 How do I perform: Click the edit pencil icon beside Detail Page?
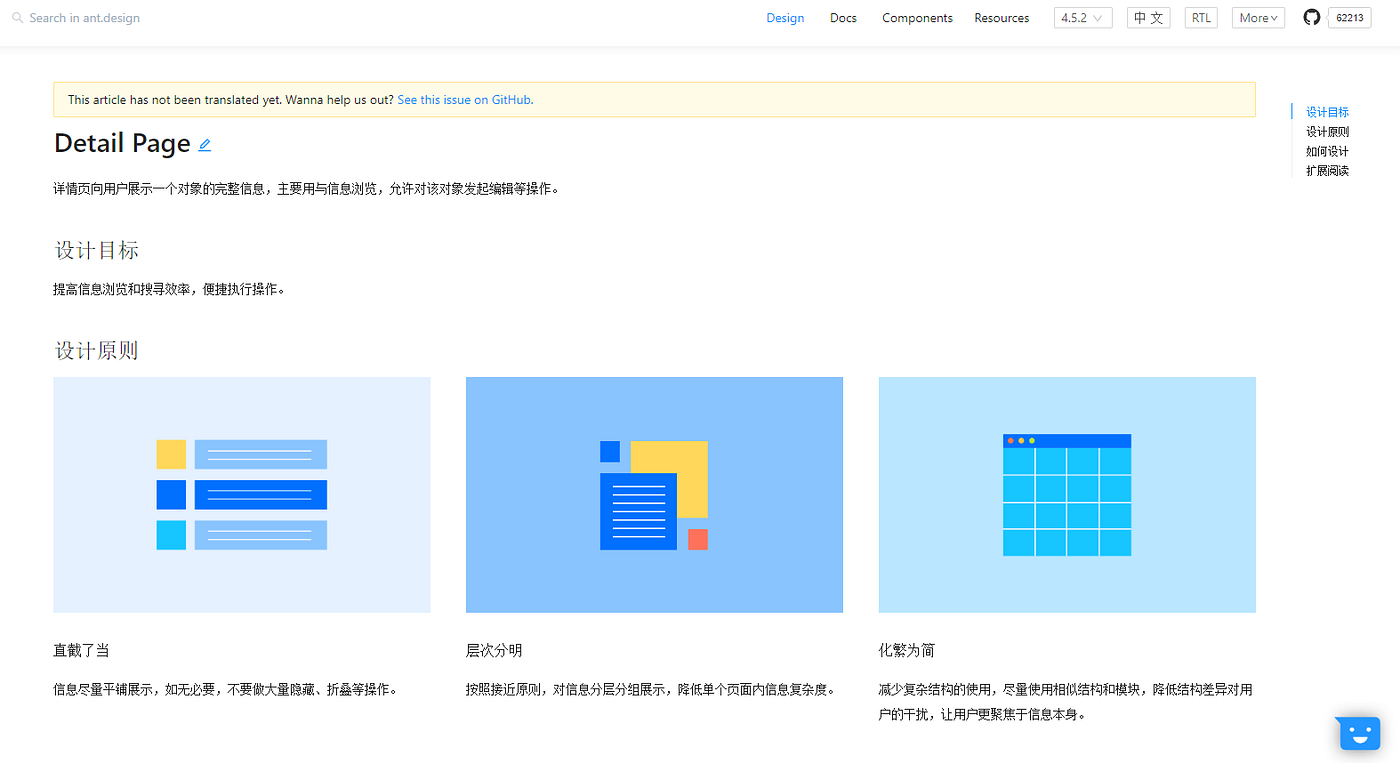[x=205, y=145]
